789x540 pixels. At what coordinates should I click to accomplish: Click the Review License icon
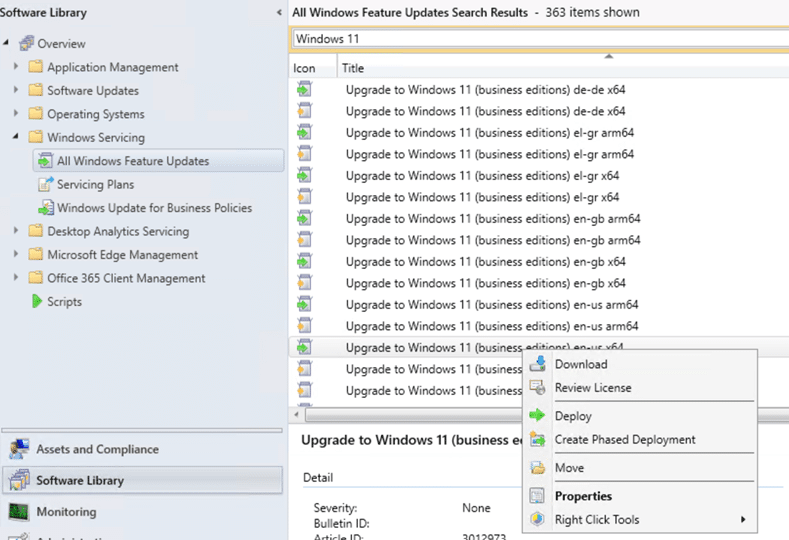(x=538, y=388)
